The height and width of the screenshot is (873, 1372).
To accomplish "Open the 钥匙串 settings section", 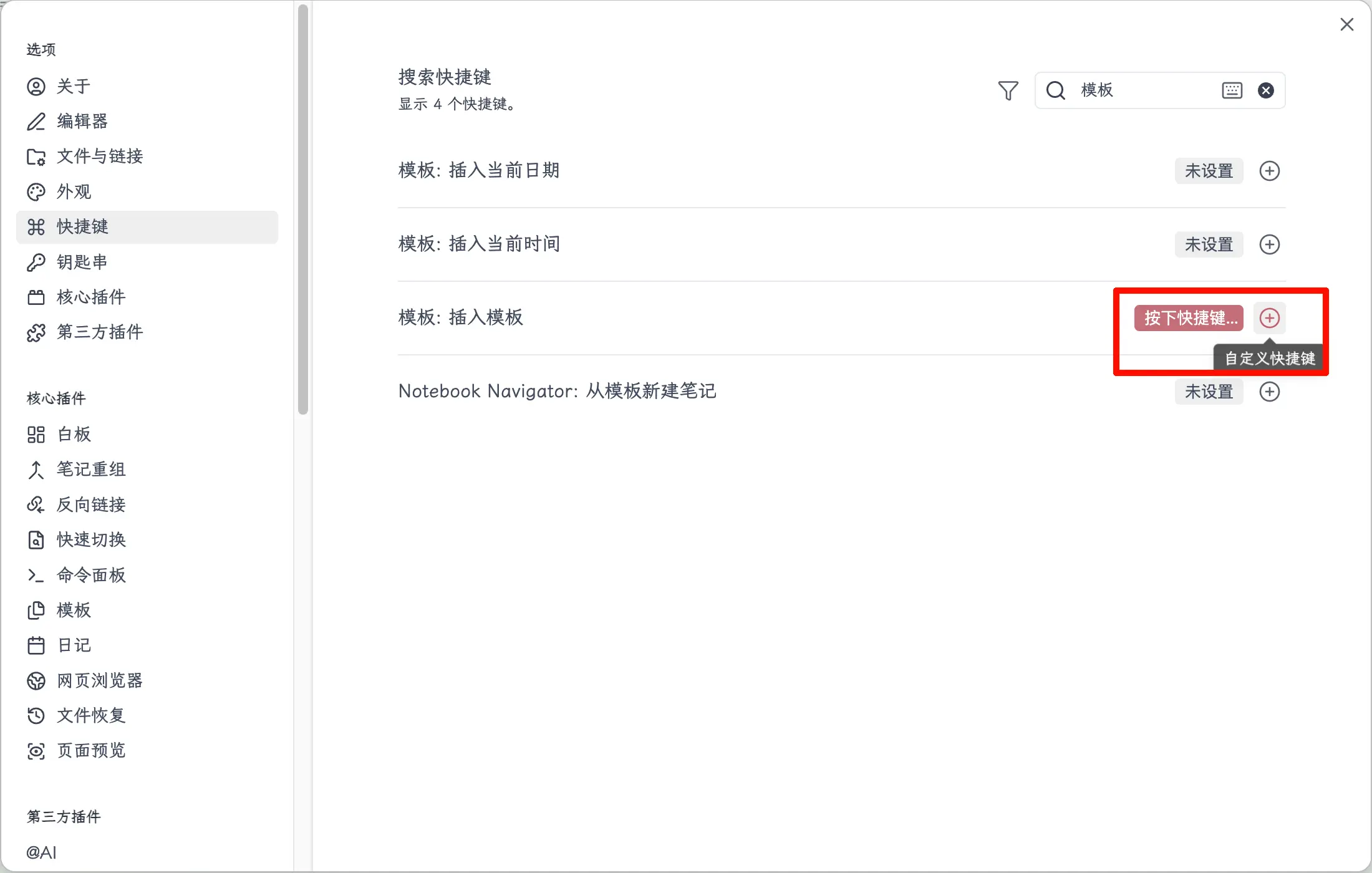I will (82, 262).
